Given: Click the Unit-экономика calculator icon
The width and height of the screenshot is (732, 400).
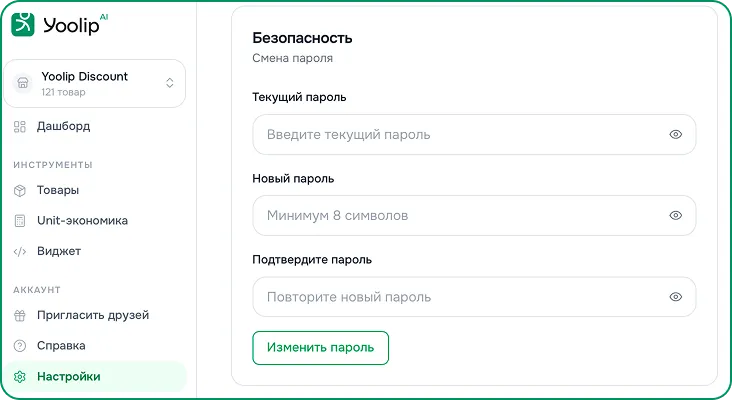Looking at the screenshot, I should (x=20, y=221).
